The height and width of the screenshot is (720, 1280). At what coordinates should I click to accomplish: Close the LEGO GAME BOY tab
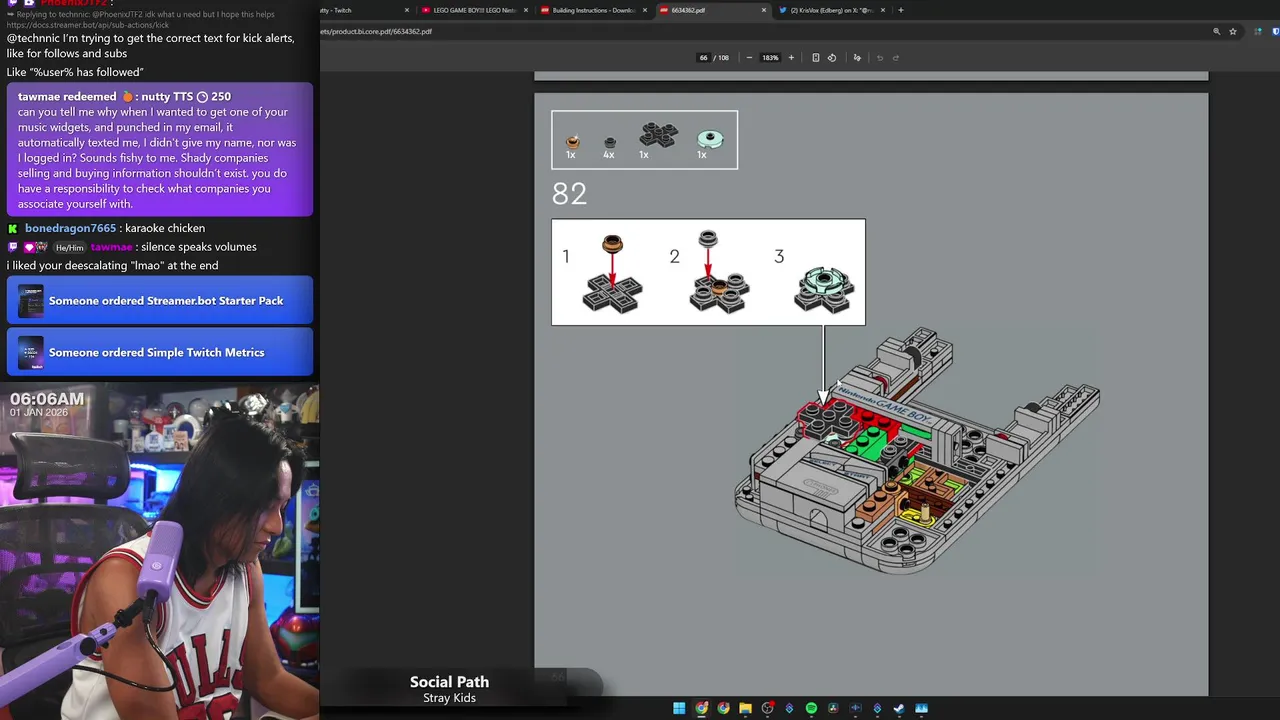coord(526,10)
